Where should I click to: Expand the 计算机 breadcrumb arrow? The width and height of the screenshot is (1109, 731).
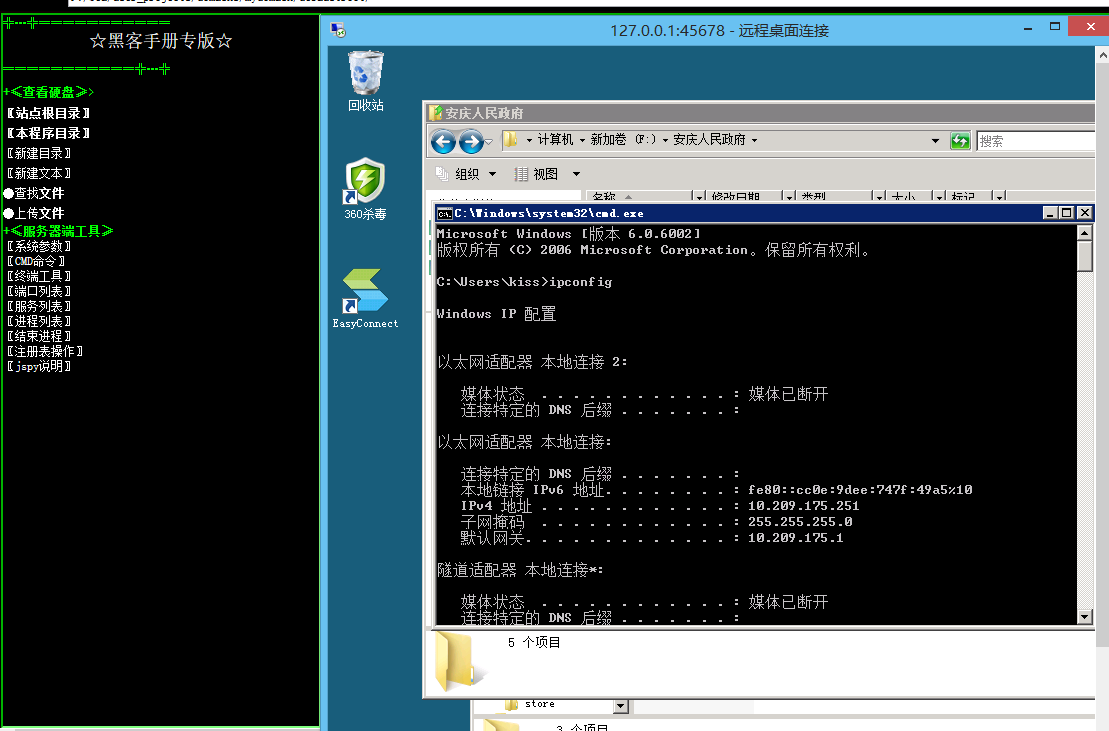(x=582, y=140)
